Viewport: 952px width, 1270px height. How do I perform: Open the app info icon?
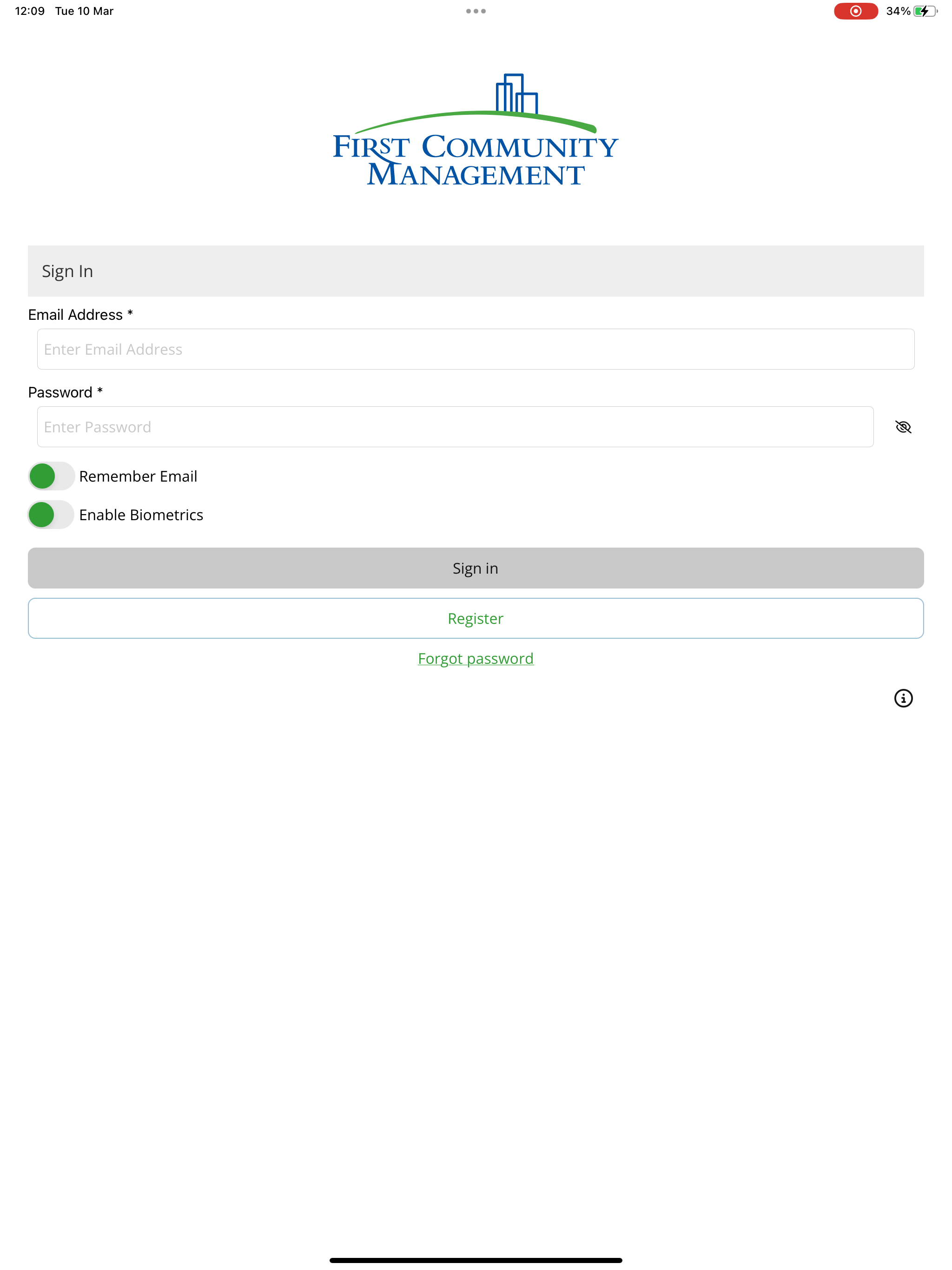pyautogui.click(x=903, y=698)
